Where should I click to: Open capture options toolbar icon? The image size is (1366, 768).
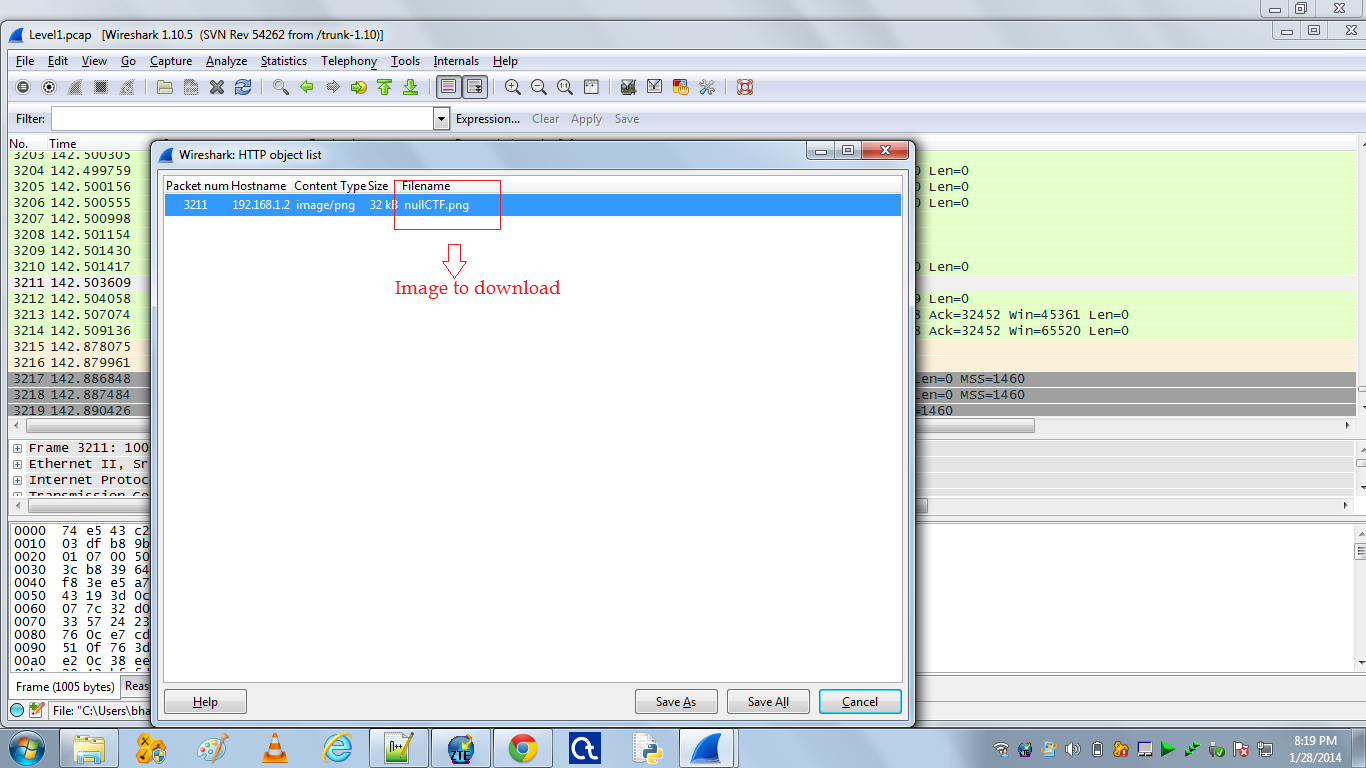point(49,87)
